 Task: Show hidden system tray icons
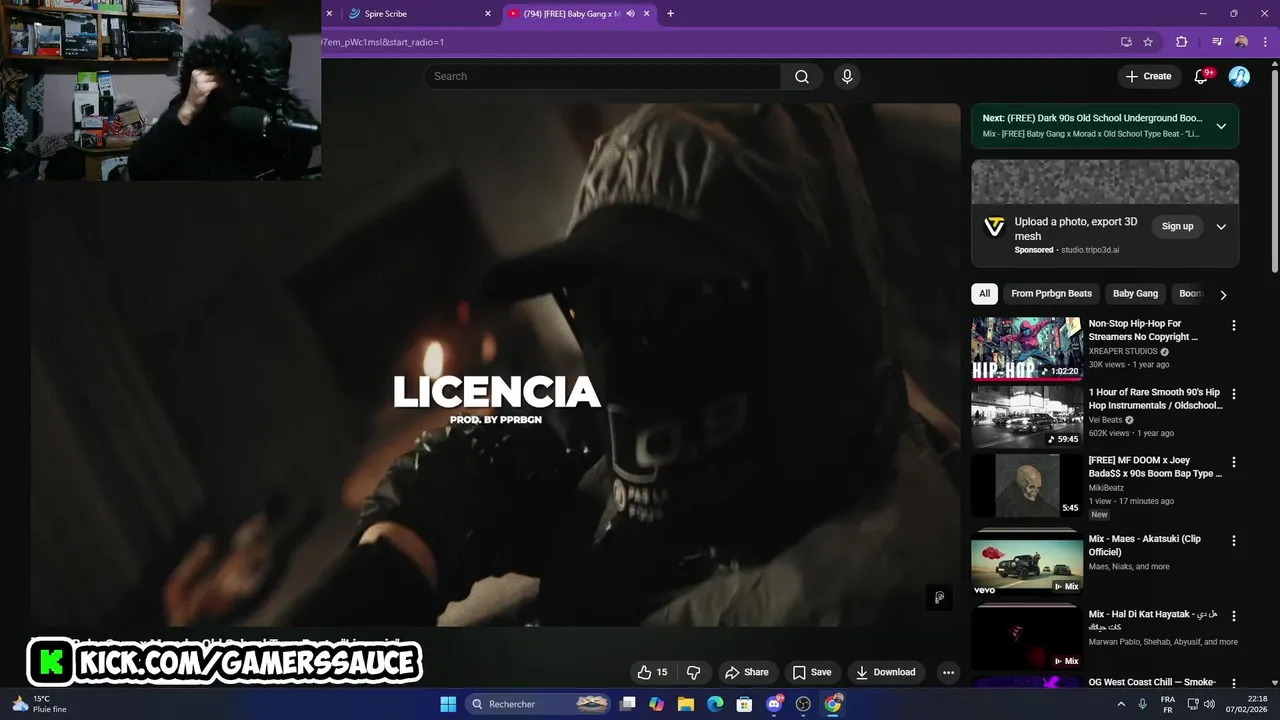1123,704
